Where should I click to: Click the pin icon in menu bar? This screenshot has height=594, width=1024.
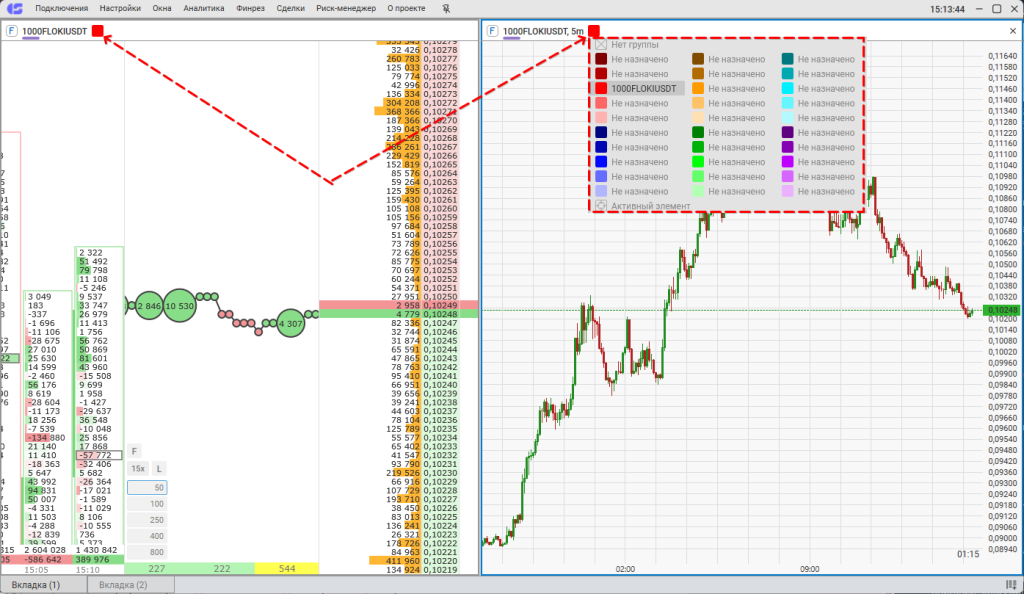[445, 8]
